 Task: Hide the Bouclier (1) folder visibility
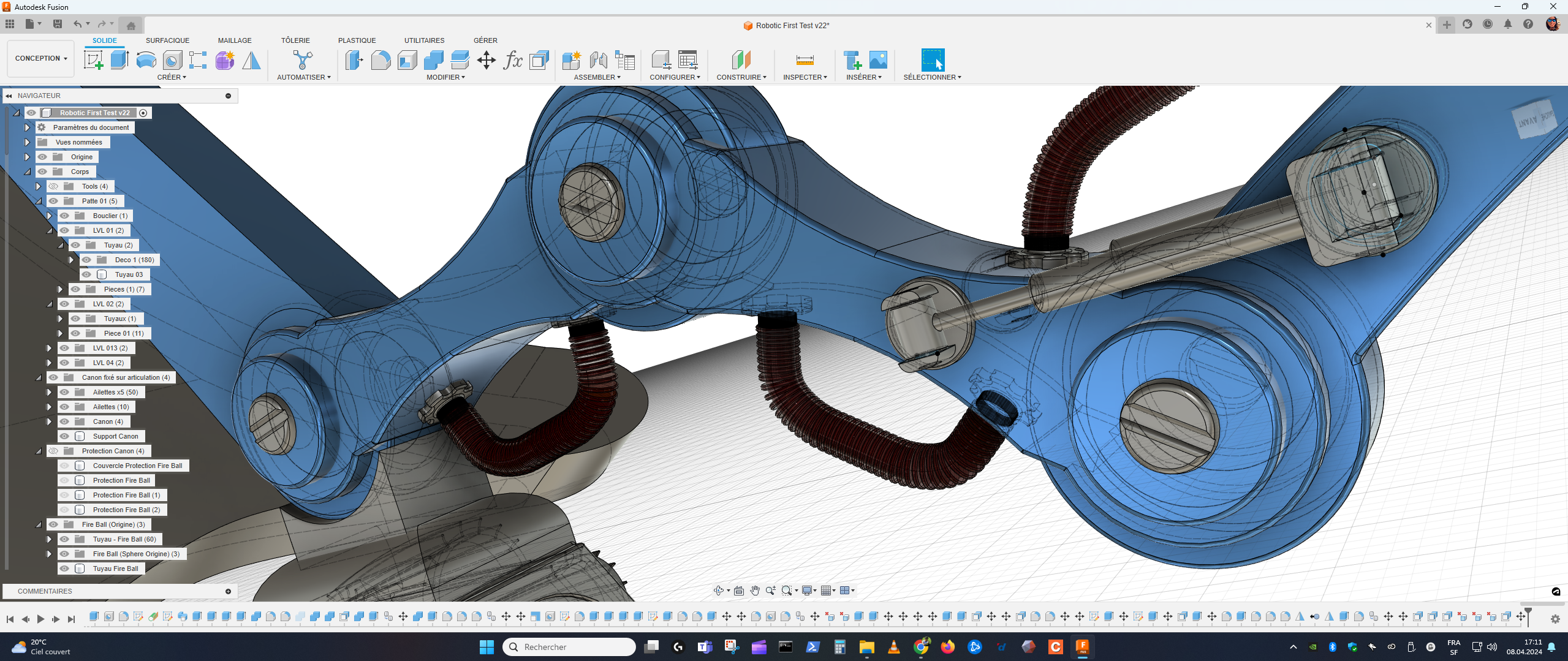[64, 216]
